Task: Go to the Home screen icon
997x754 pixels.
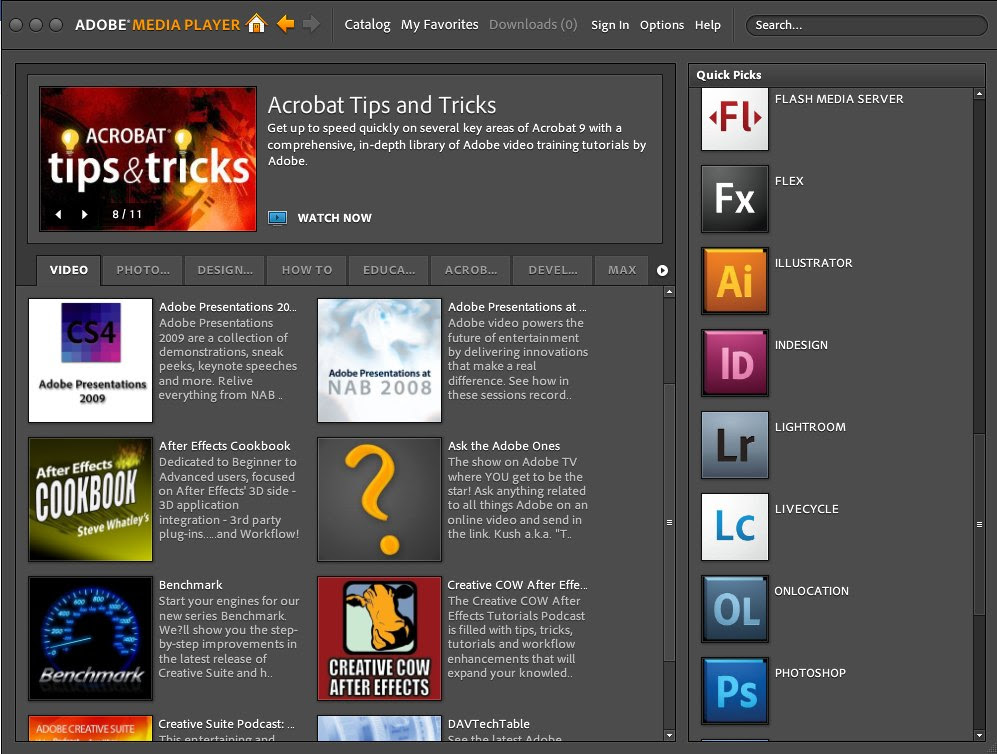Action: (256, 24)
